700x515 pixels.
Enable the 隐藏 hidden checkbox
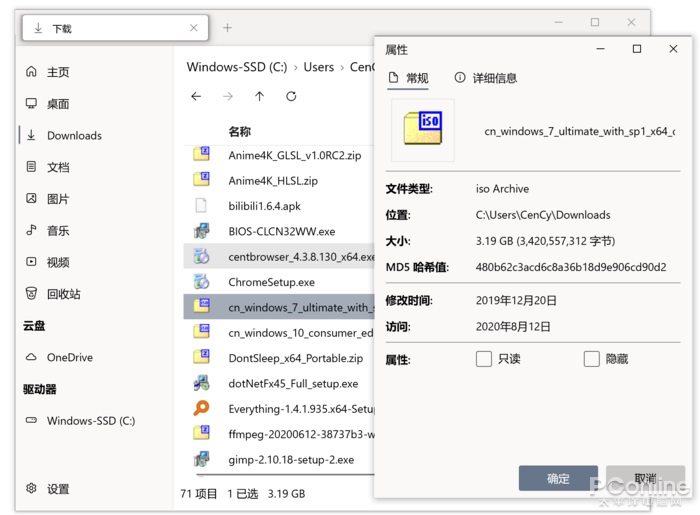click(592, 358)
